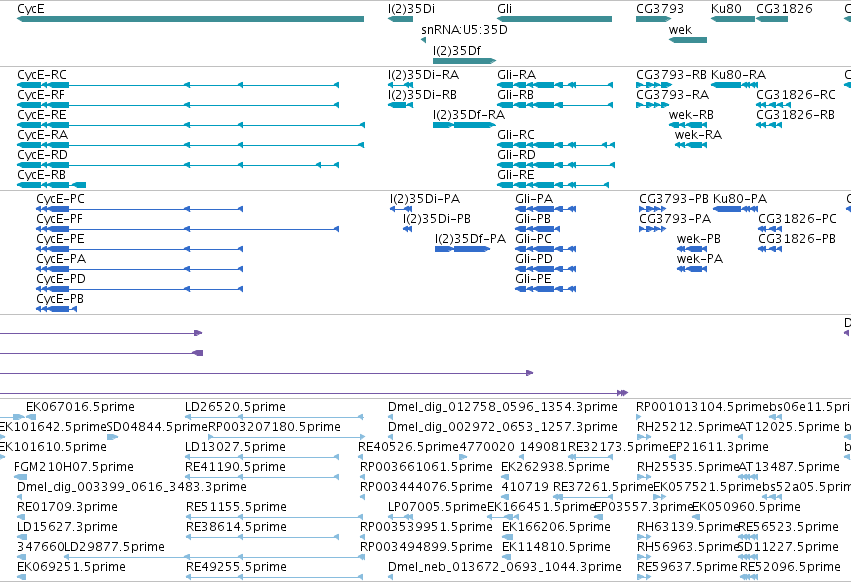Viewport: 851px width, 582px height.
Task: Click the Gli gene feature
Action: 555,19
